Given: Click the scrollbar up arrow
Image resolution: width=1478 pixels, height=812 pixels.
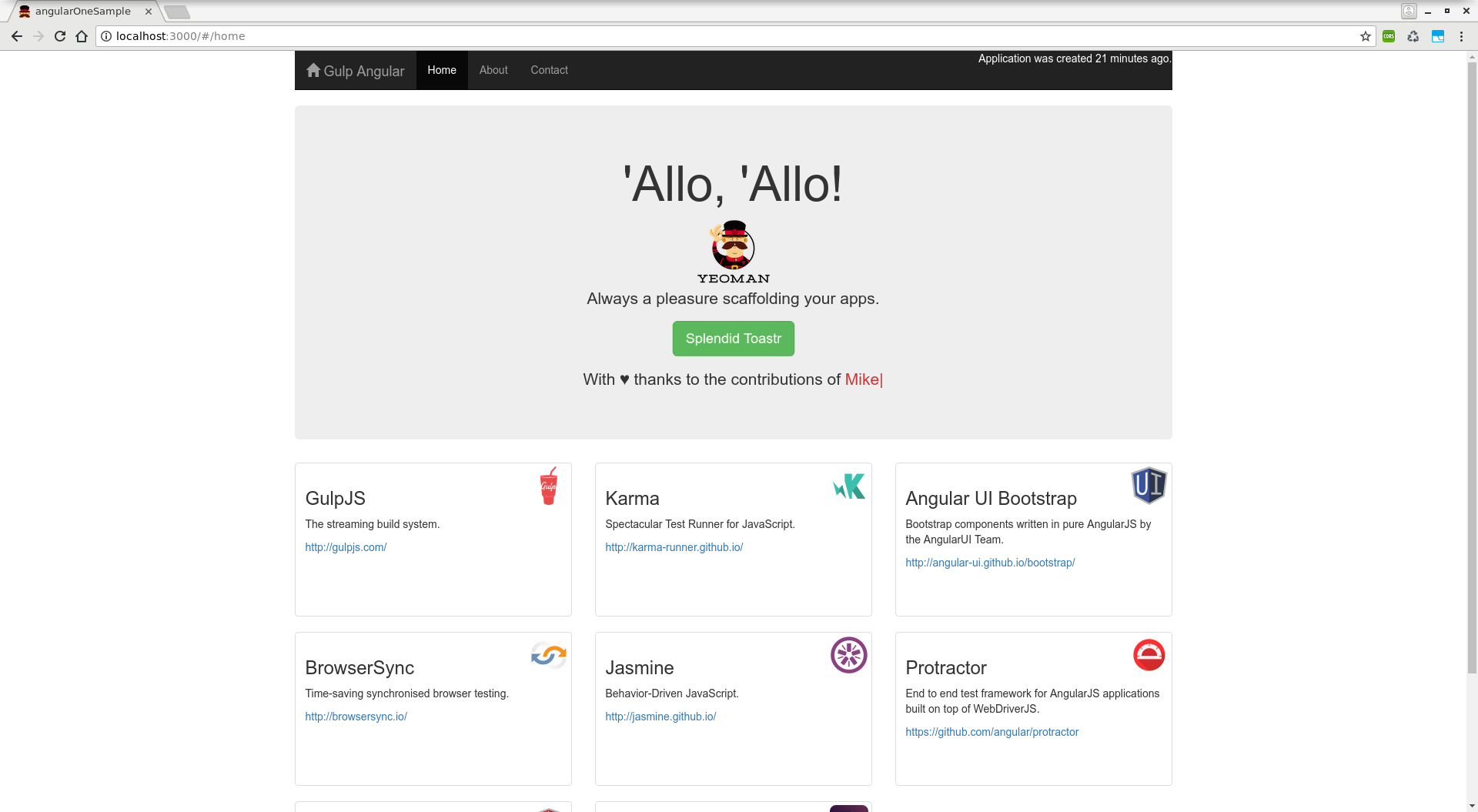Looking at the screenshot, I should (1472, 57).
